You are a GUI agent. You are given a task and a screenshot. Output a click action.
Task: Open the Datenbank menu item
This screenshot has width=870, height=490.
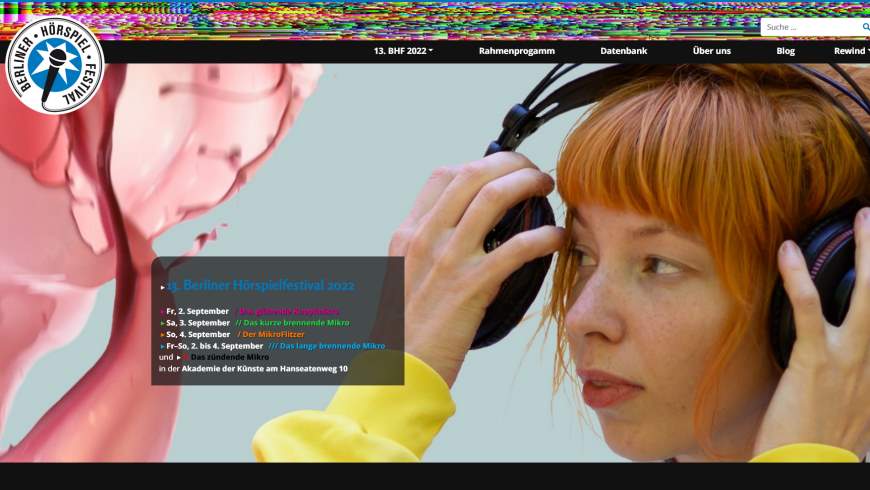[623, 51]
